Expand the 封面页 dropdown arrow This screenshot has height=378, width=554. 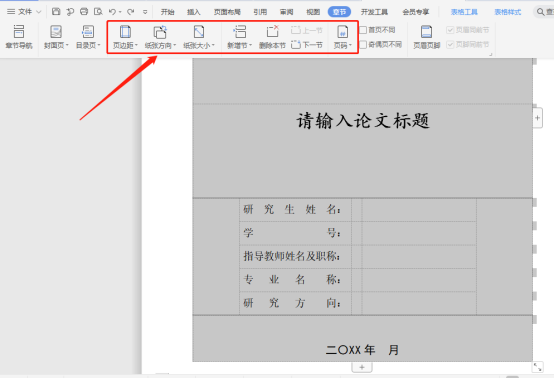tap(67, 45)
